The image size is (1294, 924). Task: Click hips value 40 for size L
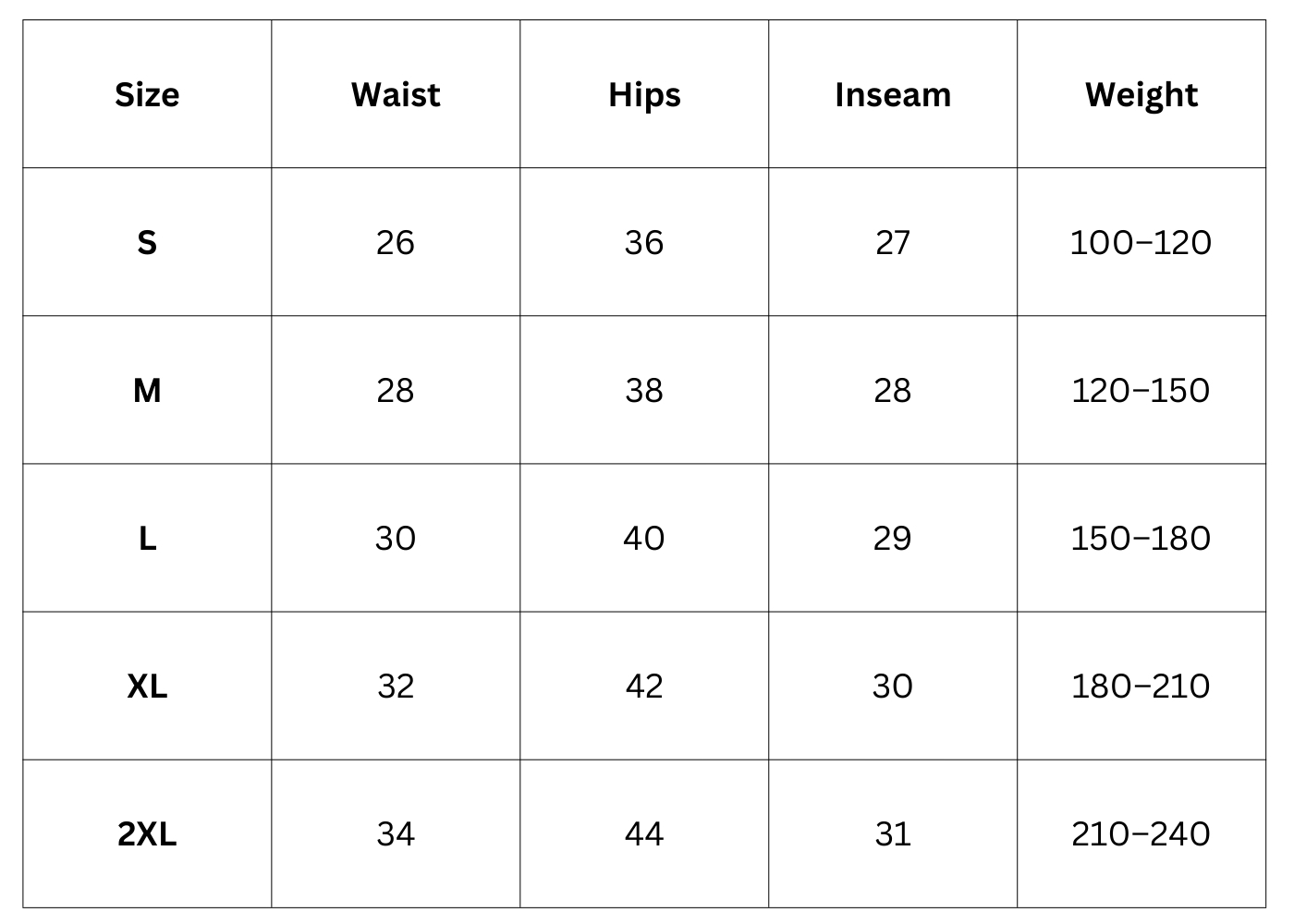click(x=644, y=539)
